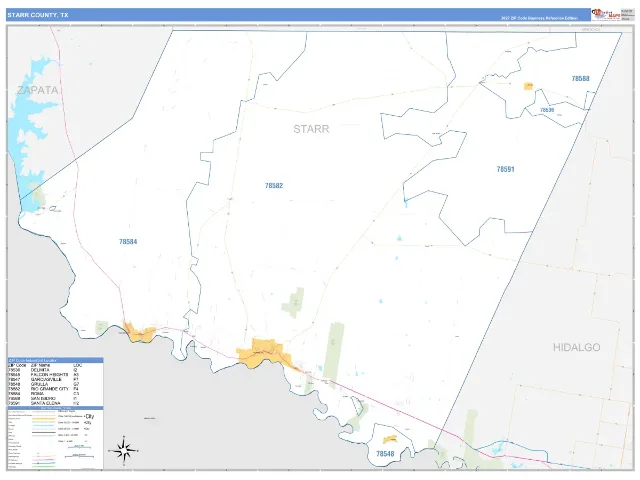Click the ZIP code label 78536

point(547,110)
